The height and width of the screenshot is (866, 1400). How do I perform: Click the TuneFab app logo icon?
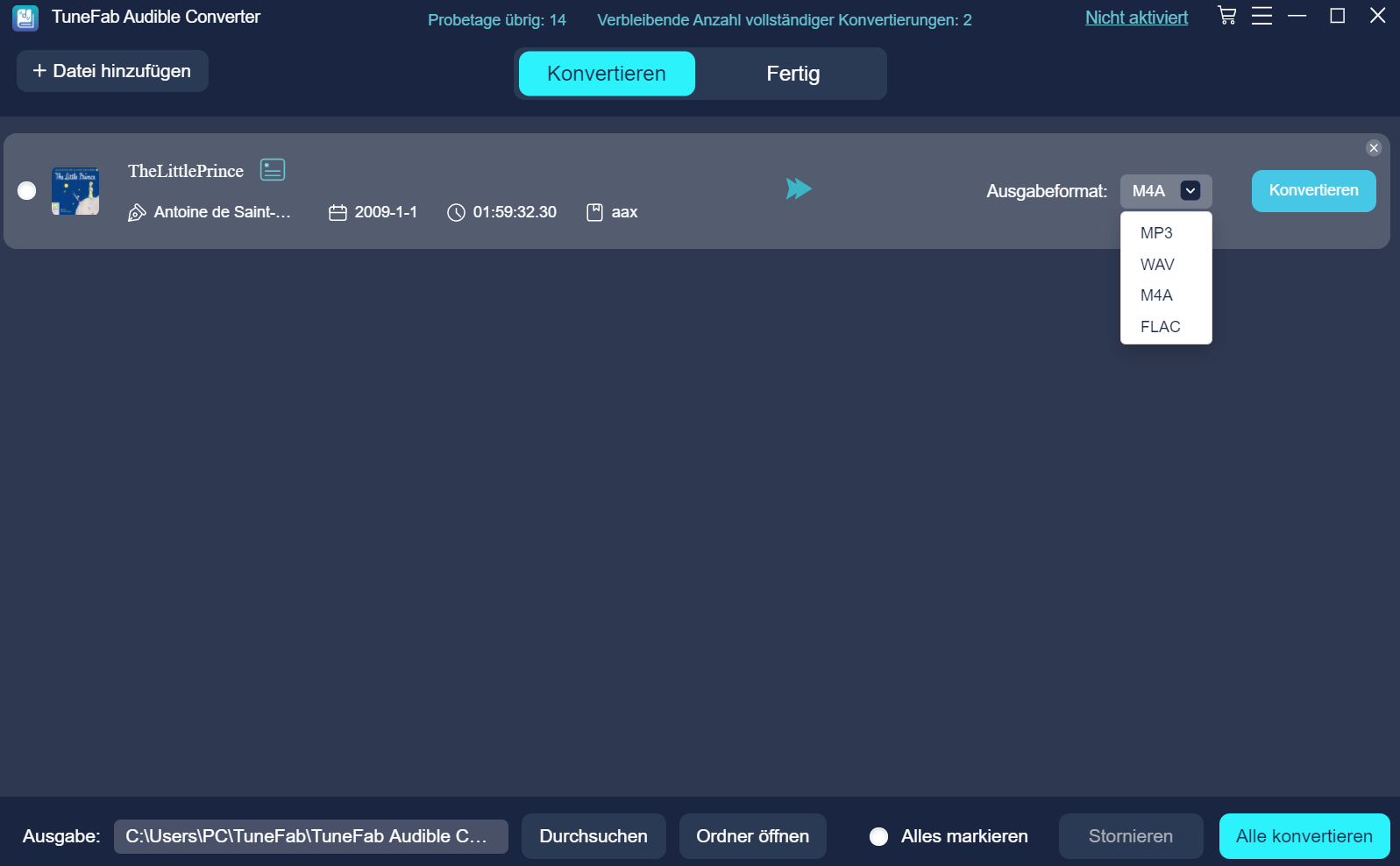point(25,18)
